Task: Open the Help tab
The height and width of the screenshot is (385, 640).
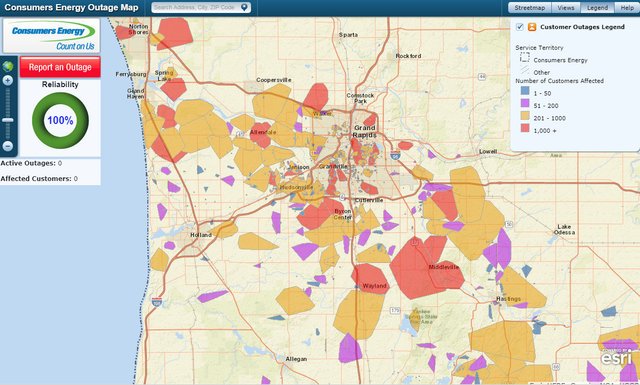Action: (x=627, y=8)
